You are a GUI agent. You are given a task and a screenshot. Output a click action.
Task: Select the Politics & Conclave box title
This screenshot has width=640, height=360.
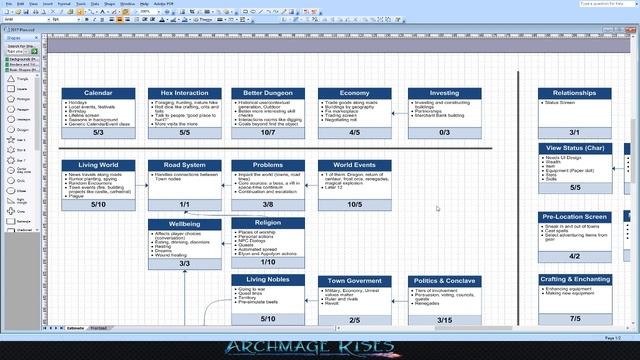click(444, 281)
